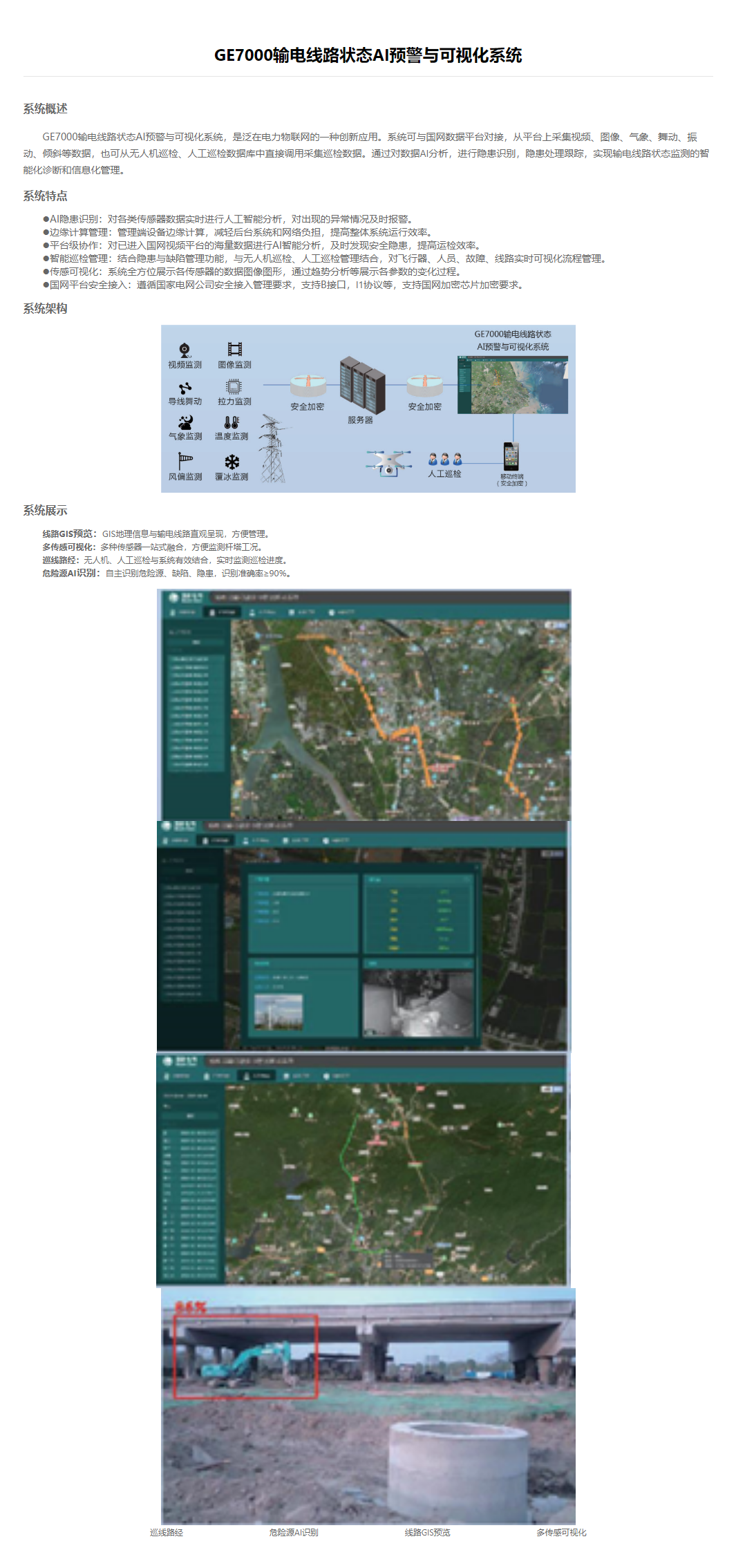Click the 边缘计算管理 bullet line

(239, 232)
